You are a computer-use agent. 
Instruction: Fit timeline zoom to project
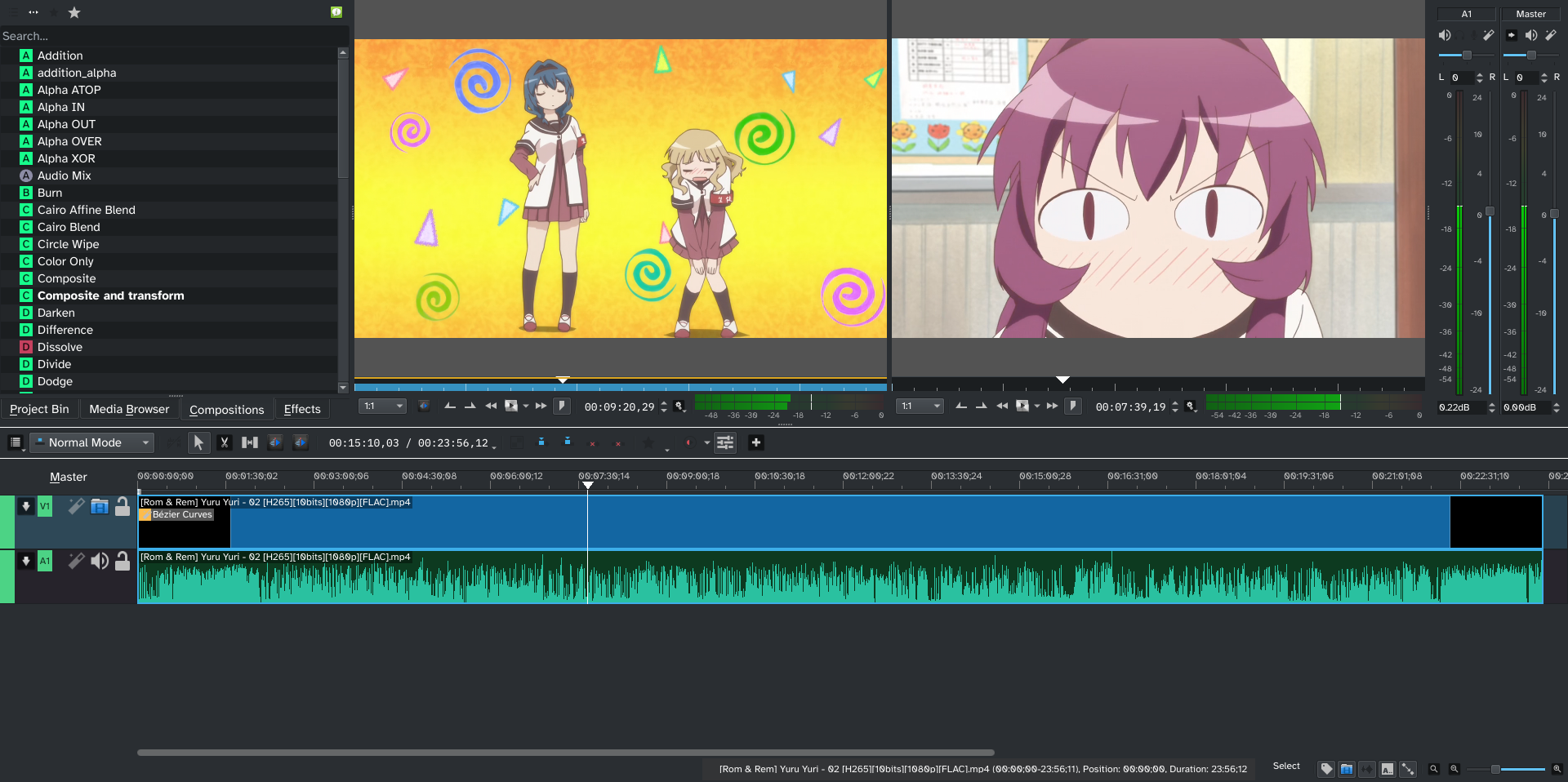1433,769
